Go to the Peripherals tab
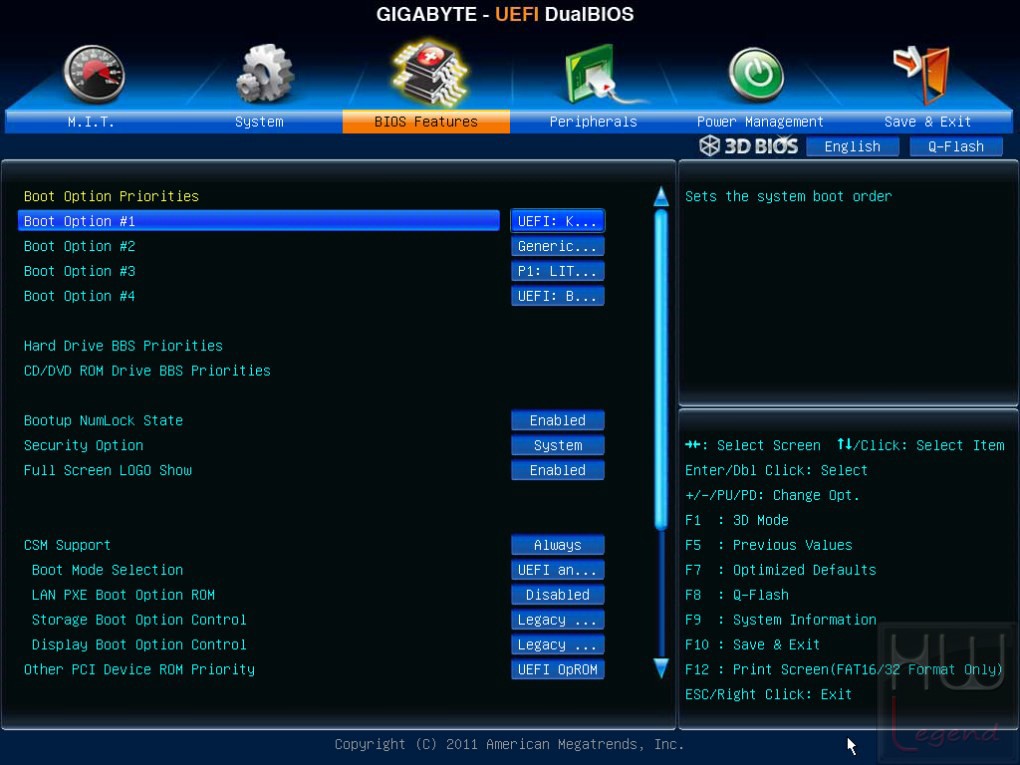 [x=593, y=122]
